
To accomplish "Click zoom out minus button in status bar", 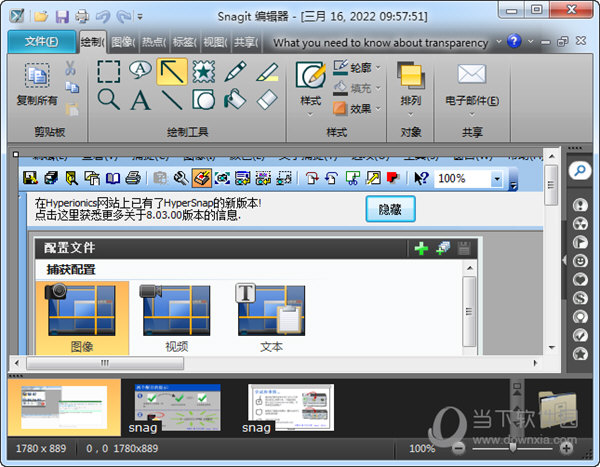I will (458, 448).
